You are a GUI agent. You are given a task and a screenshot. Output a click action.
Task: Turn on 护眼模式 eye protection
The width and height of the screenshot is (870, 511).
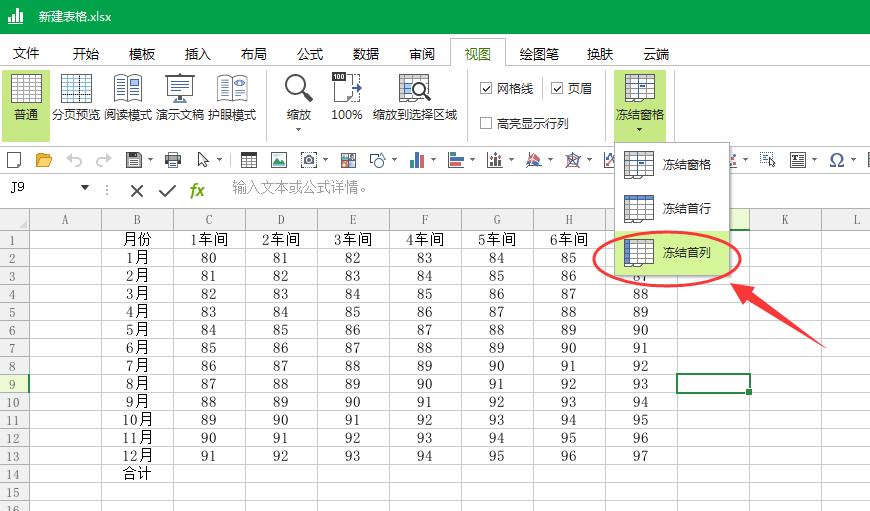tap(232, 99)
